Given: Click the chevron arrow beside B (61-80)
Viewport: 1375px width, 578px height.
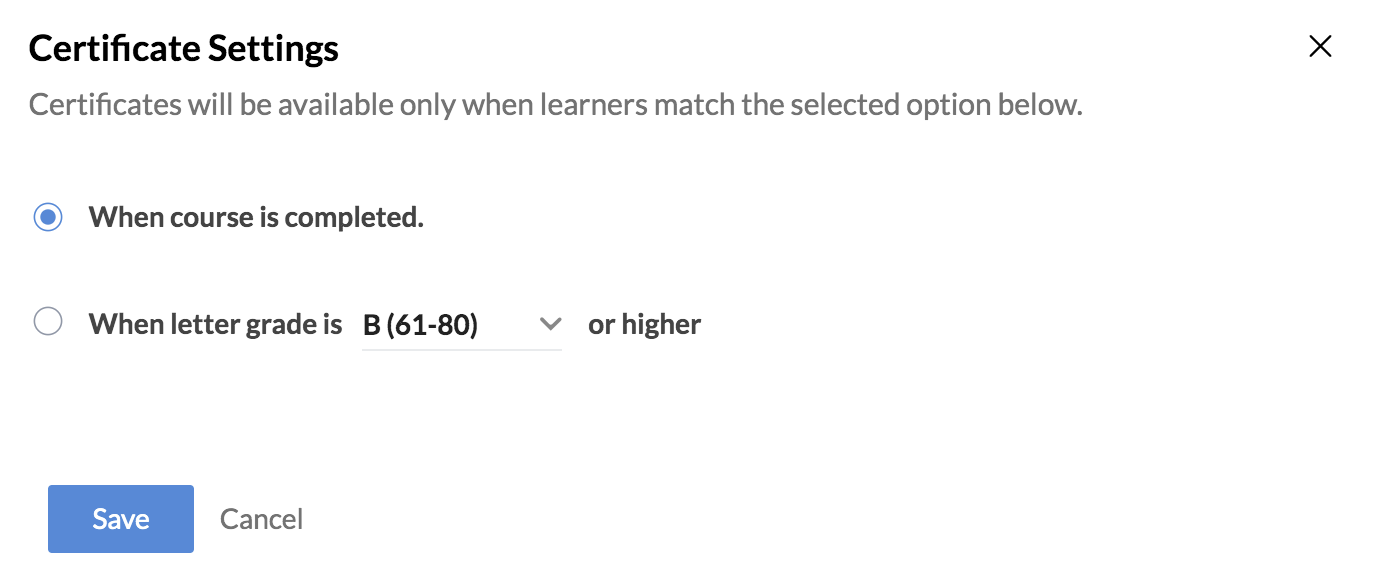Looking at the screenshot, I should (549, 324).
